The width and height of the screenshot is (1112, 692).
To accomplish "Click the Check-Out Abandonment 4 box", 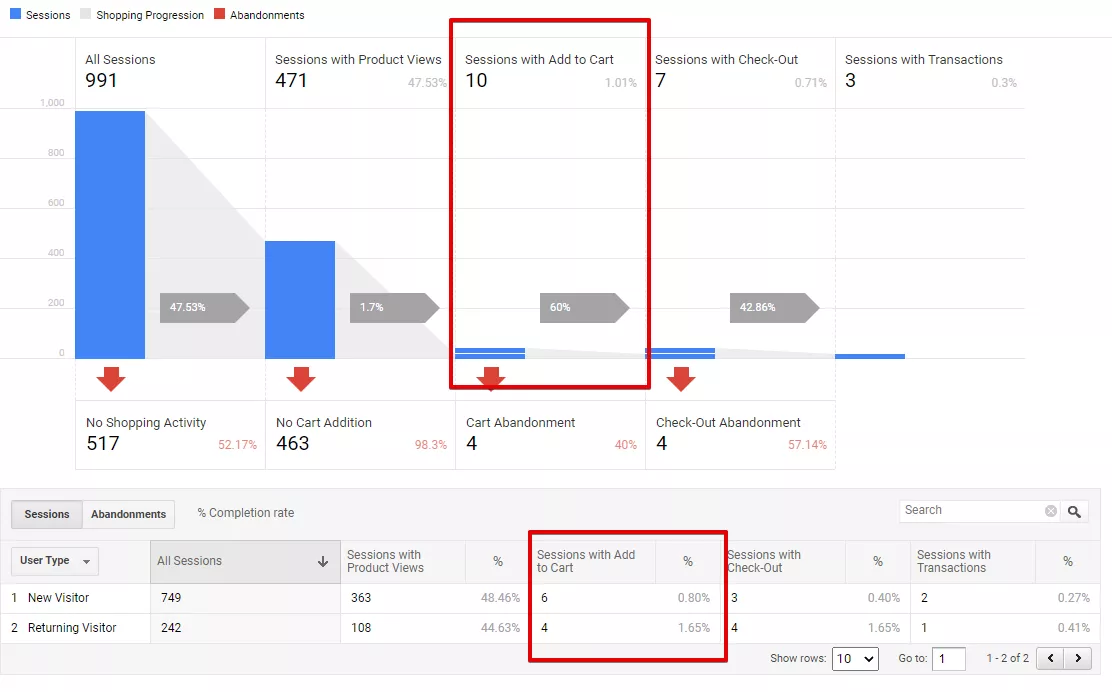I will [740, 435].
